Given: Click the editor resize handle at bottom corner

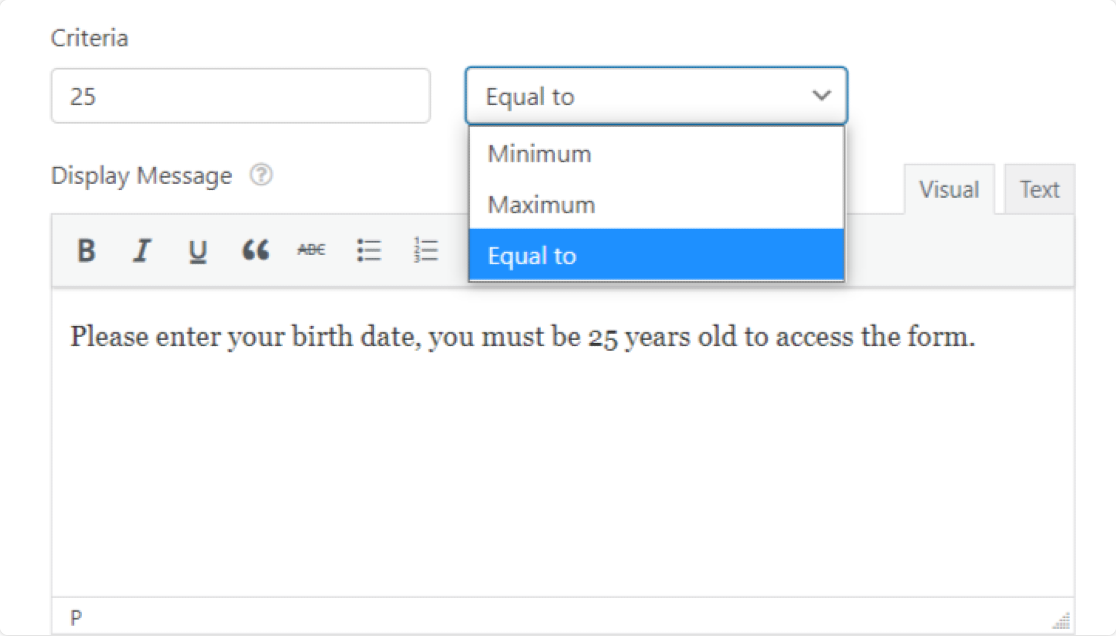Looking at the screenshot, I should (x=1061, y=620).
